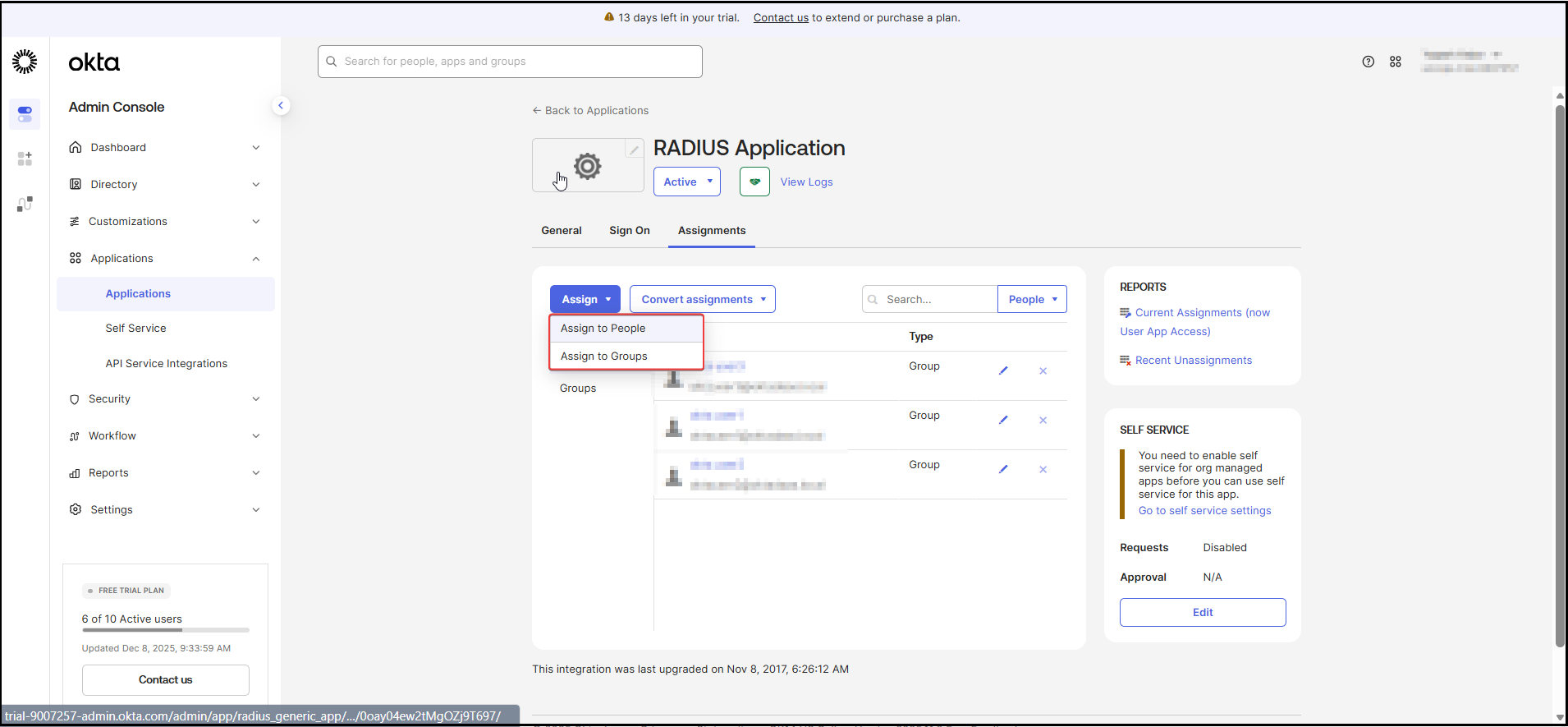Remove the third group assignment

point(1043,469)
